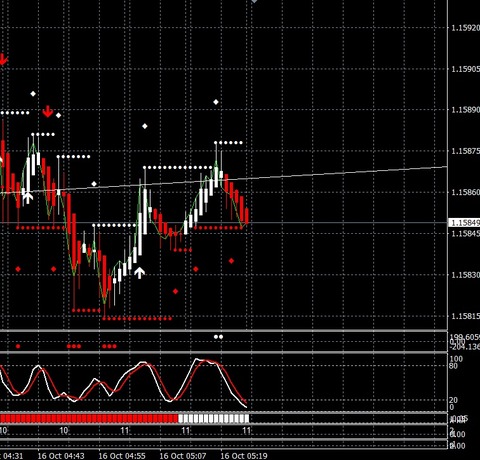Image resolution: width=480 pixels, height=460 pixels.
Task: Click the pair of white indicator dots
Action: click(x=218, y=337)
